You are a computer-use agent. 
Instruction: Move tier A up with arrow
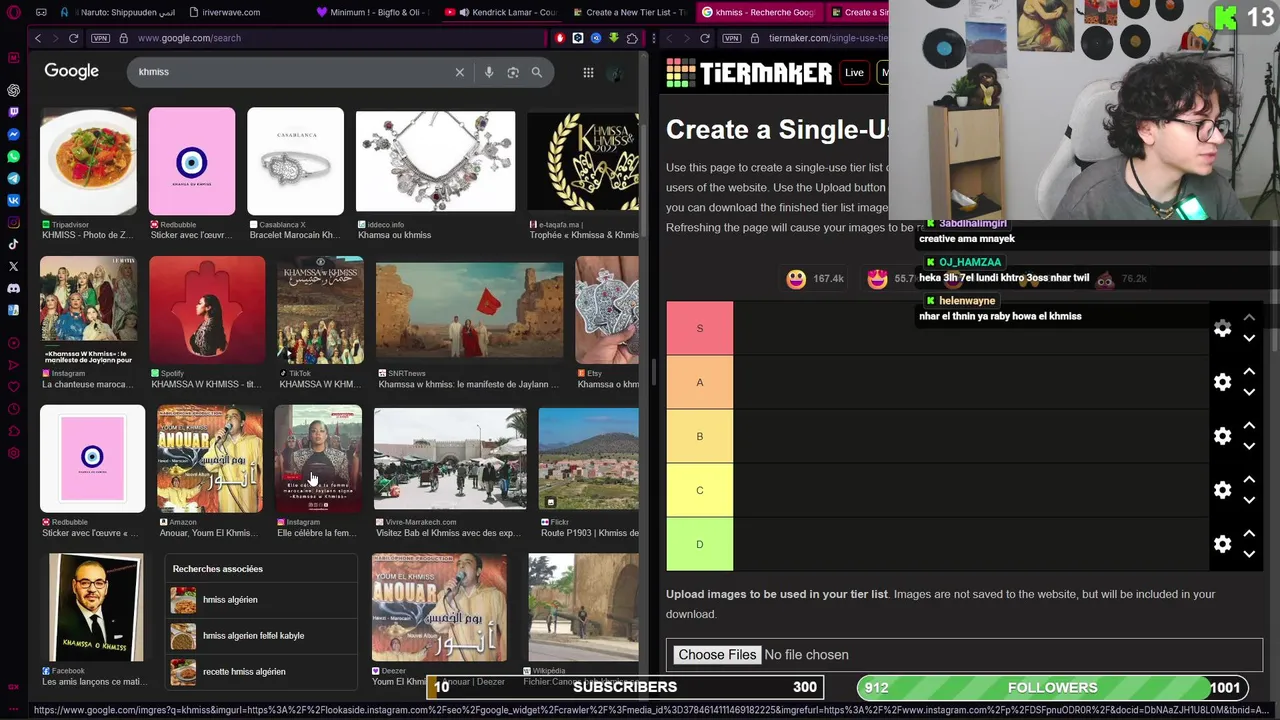(1249, 372)
